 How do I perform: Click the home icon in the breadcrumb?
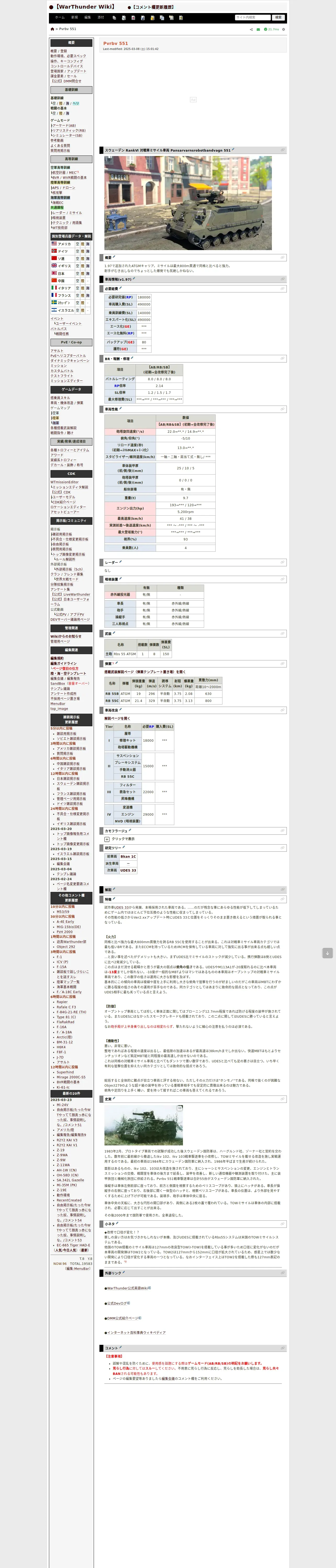52,29
